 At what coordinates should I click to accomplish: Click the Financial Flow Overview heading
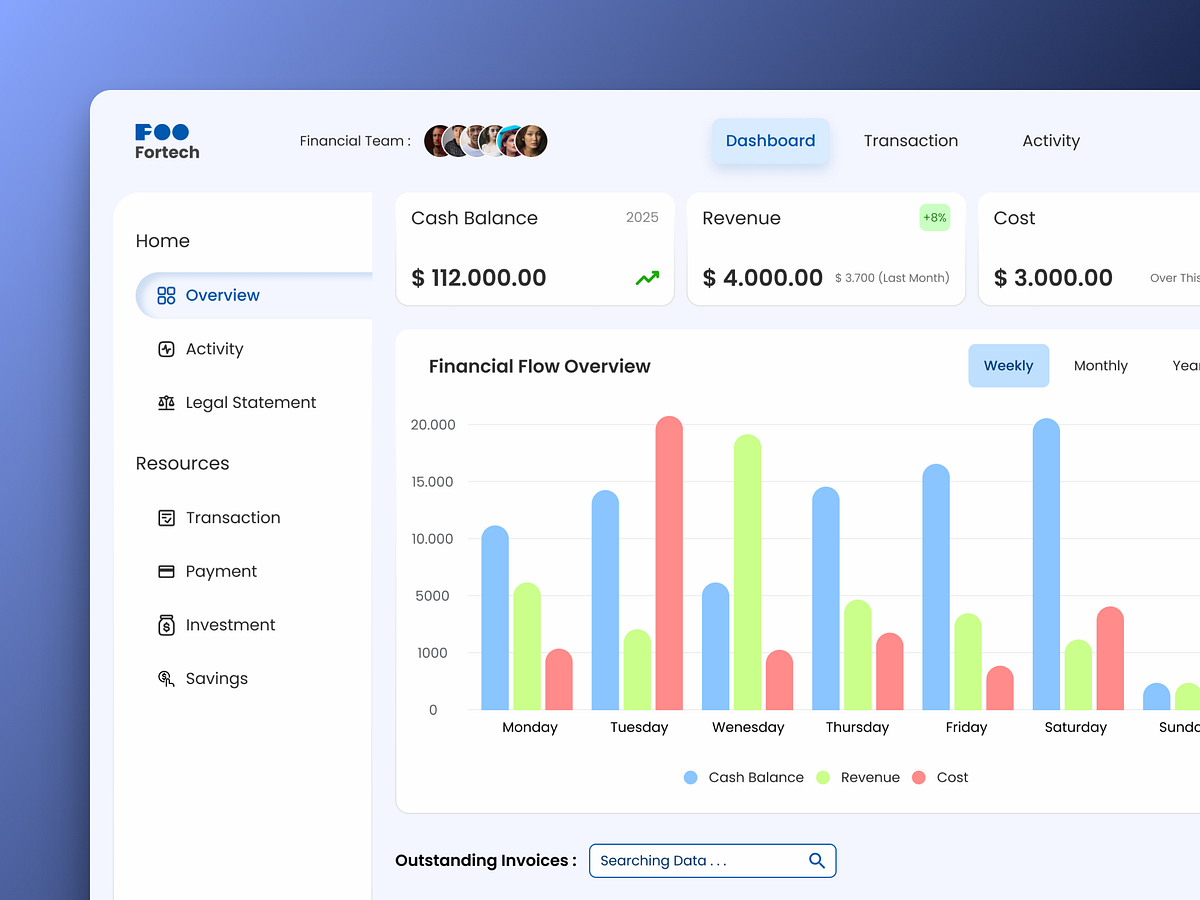click(x=540, y=366)
